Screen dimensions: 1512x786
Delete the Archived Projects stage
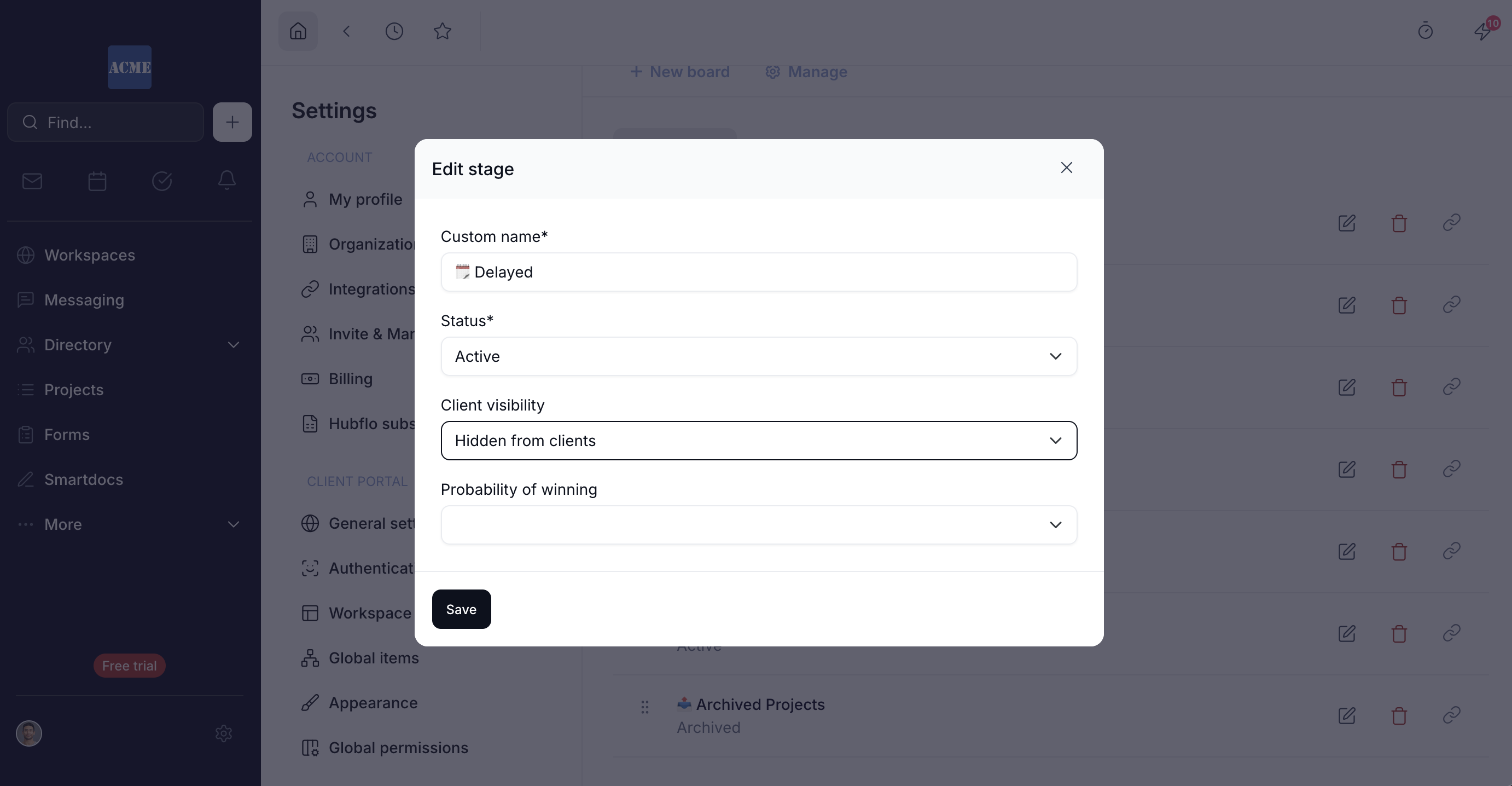coord(1399,715)
